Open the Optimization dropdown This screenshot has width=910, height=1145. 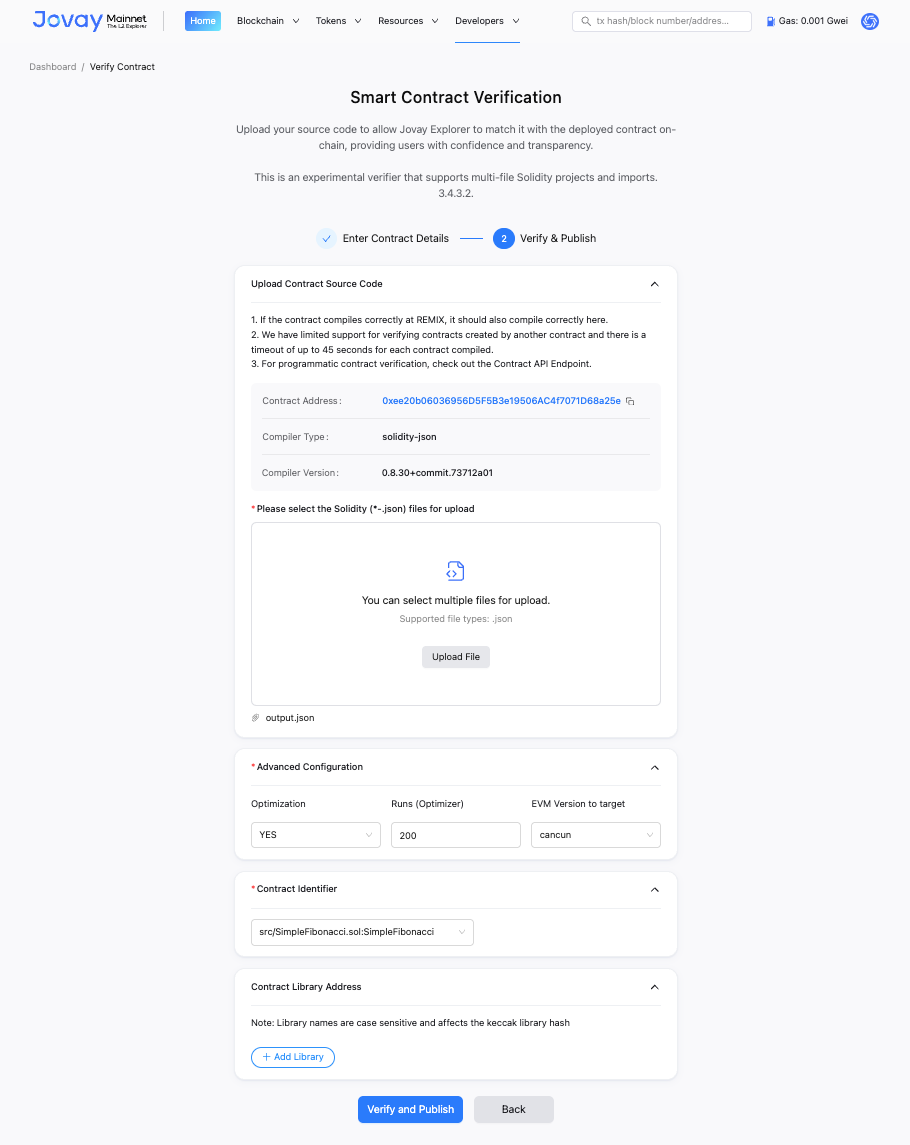[315, 835]
